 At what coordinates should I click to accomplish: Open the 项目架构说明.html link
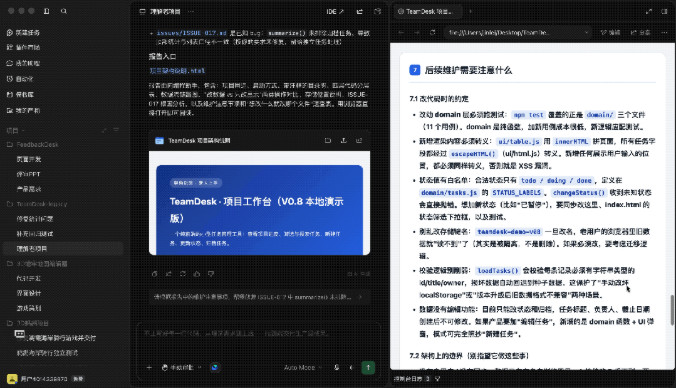coord(177,71)
